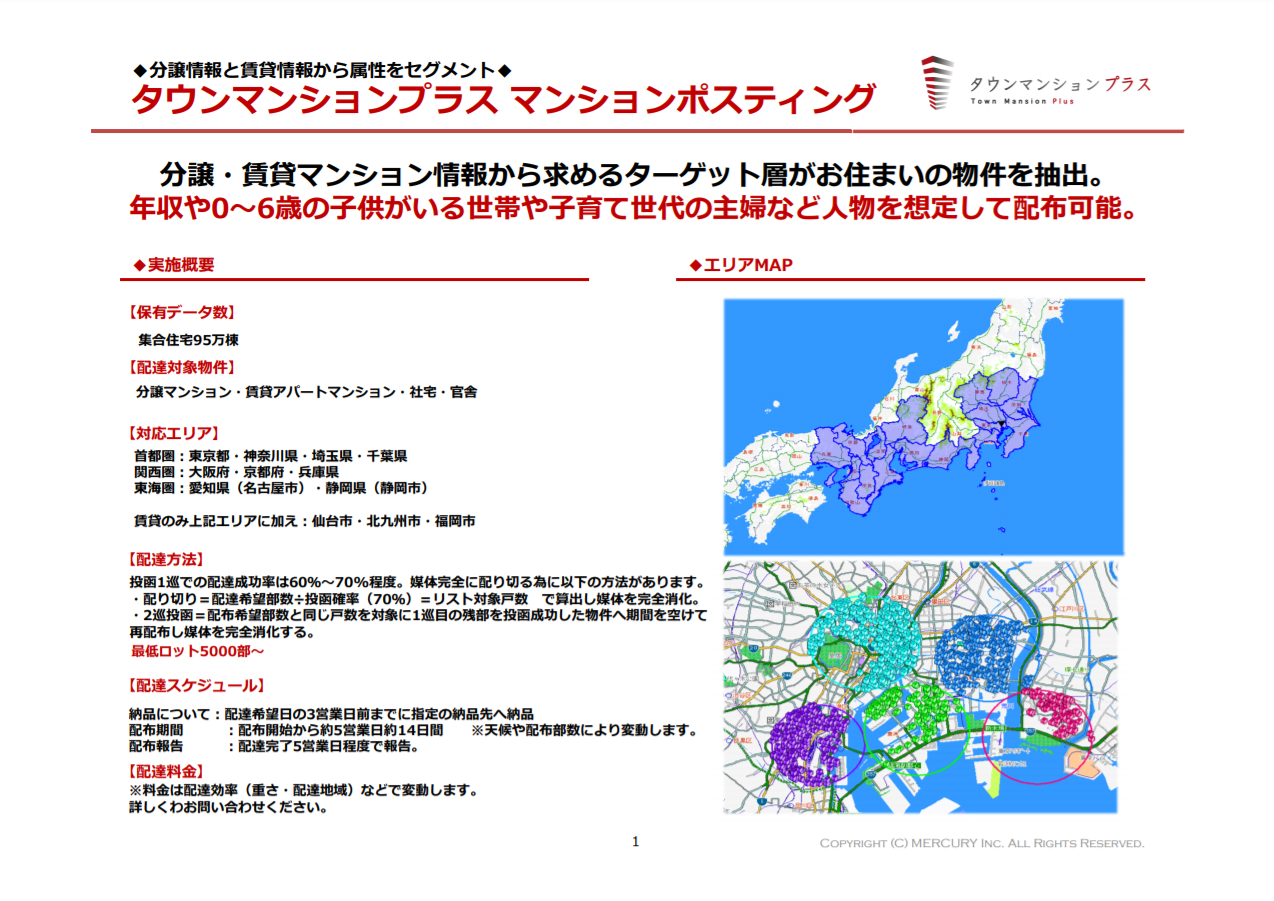Select the red text "最低ロット5000部～"
Viewport: 1274px width, 901px height.
pyautogui.click(x=198, y=651)
